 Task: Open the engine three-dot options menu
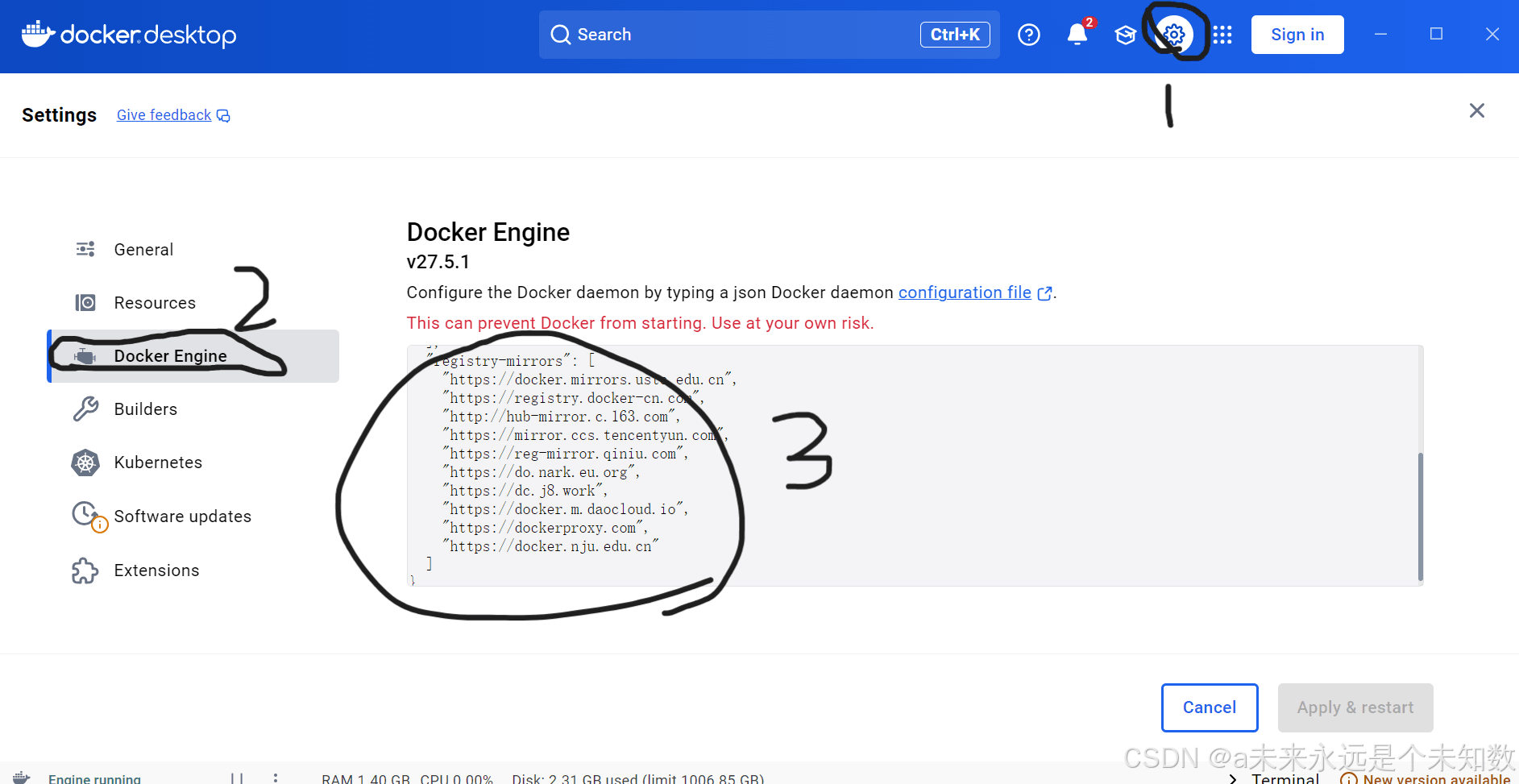(x=276, y=778)
